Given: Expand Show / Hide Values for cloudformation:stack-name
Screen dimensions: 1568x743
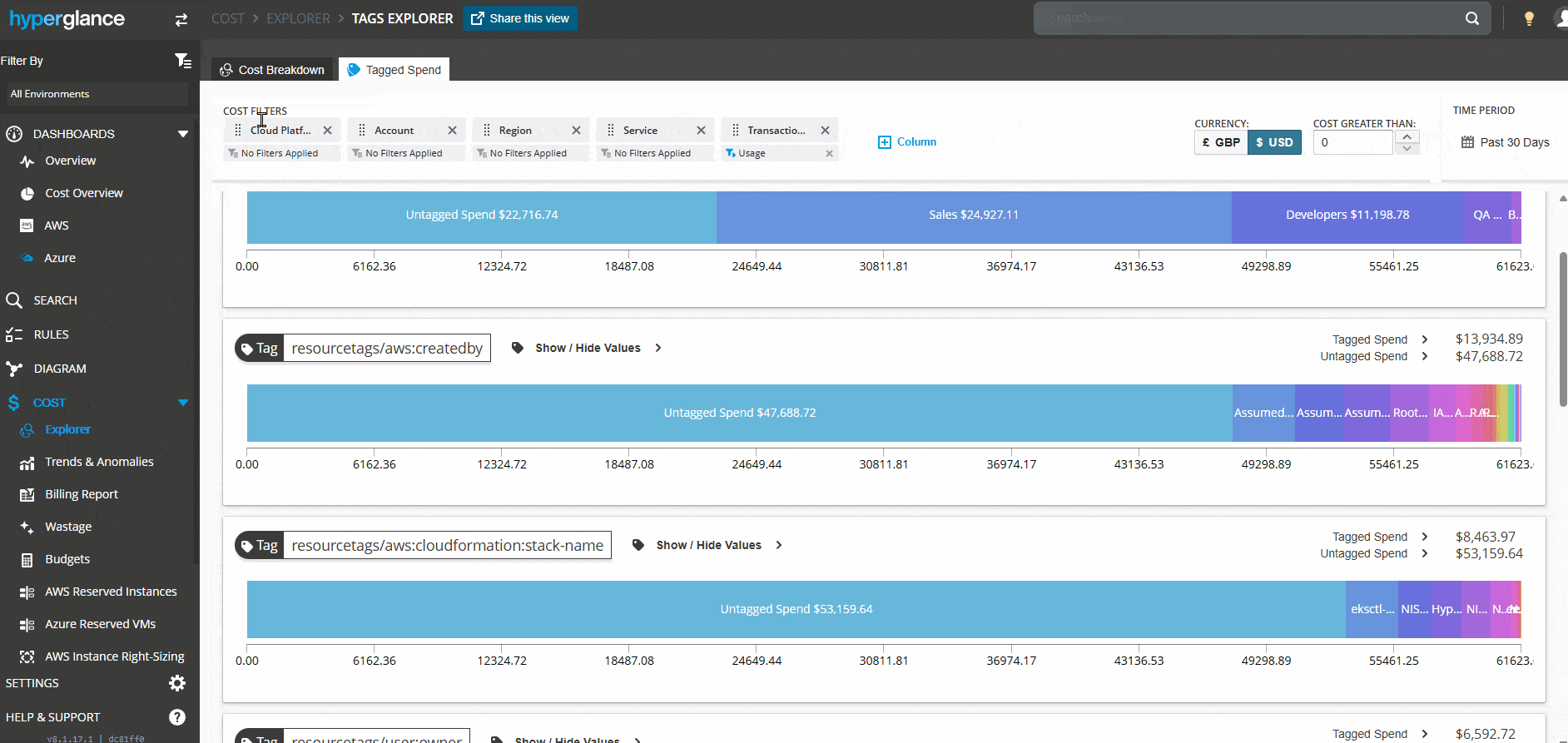Looking at the screenshot, I should [707, 545].
